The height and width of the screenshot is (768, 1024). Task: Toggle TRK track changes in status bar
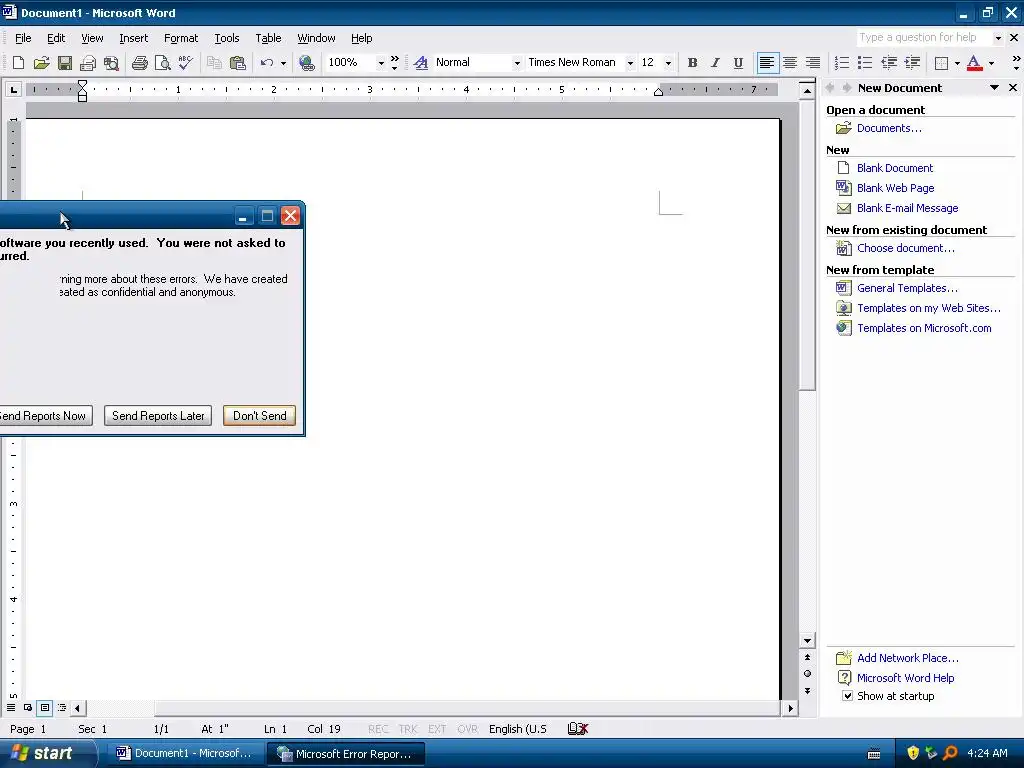point(408,729)
